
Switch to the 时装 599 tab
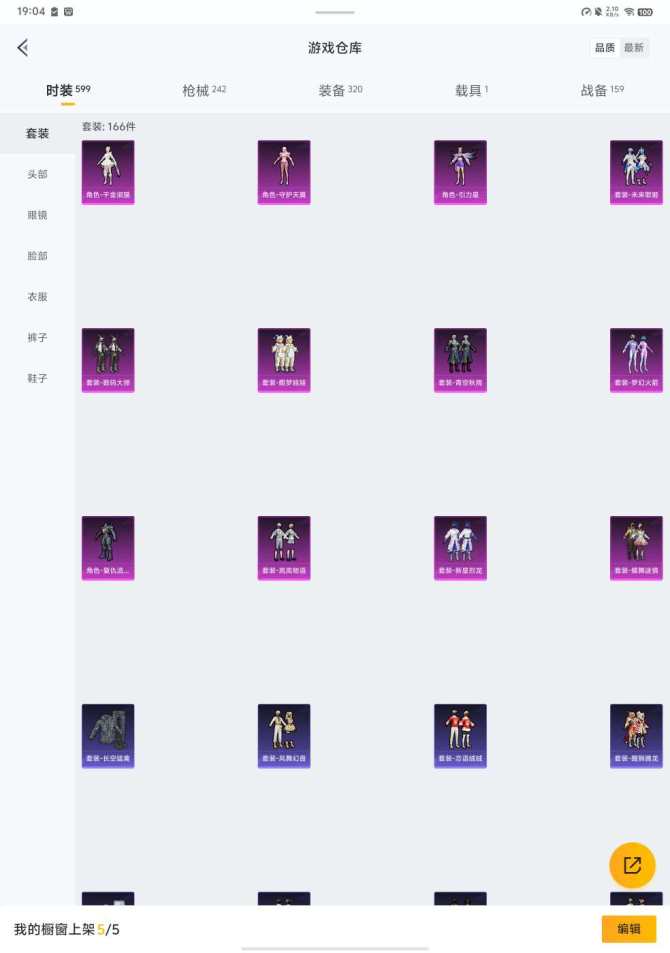click(68, 90)
